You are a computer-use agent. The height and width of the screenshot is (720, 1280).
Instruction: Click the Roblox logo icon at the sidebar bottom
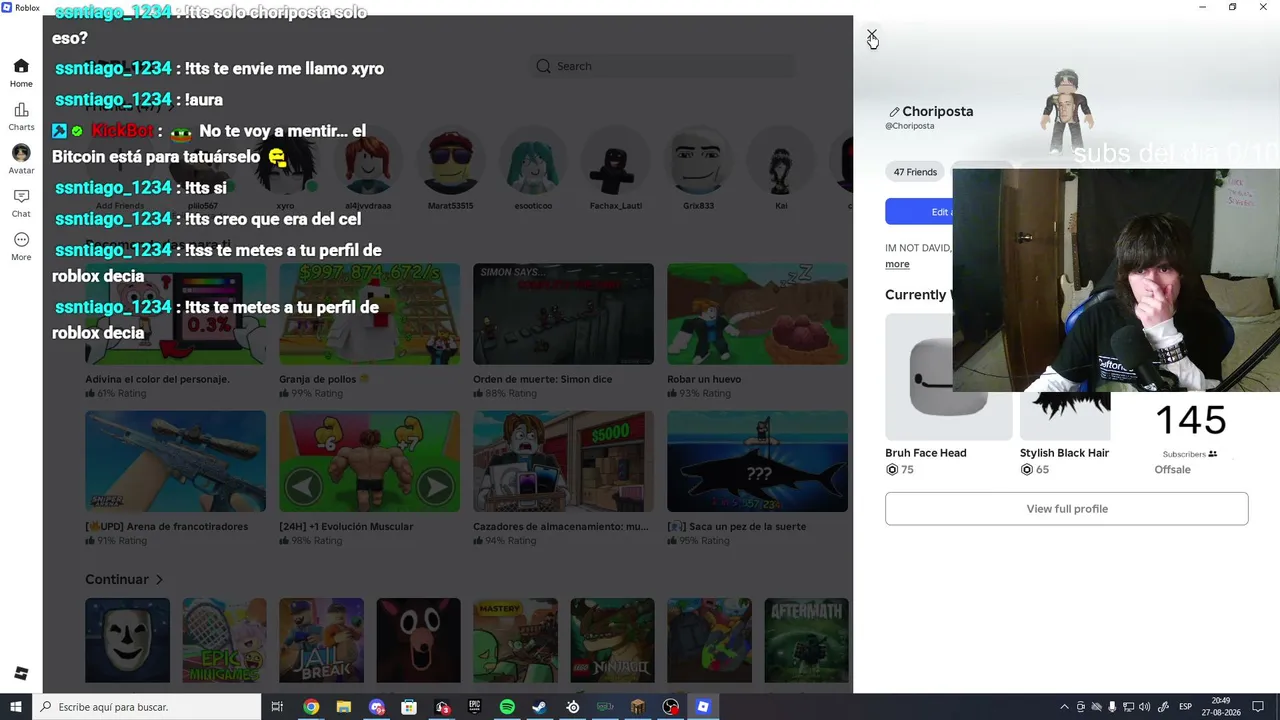click(x=21, y=673)
